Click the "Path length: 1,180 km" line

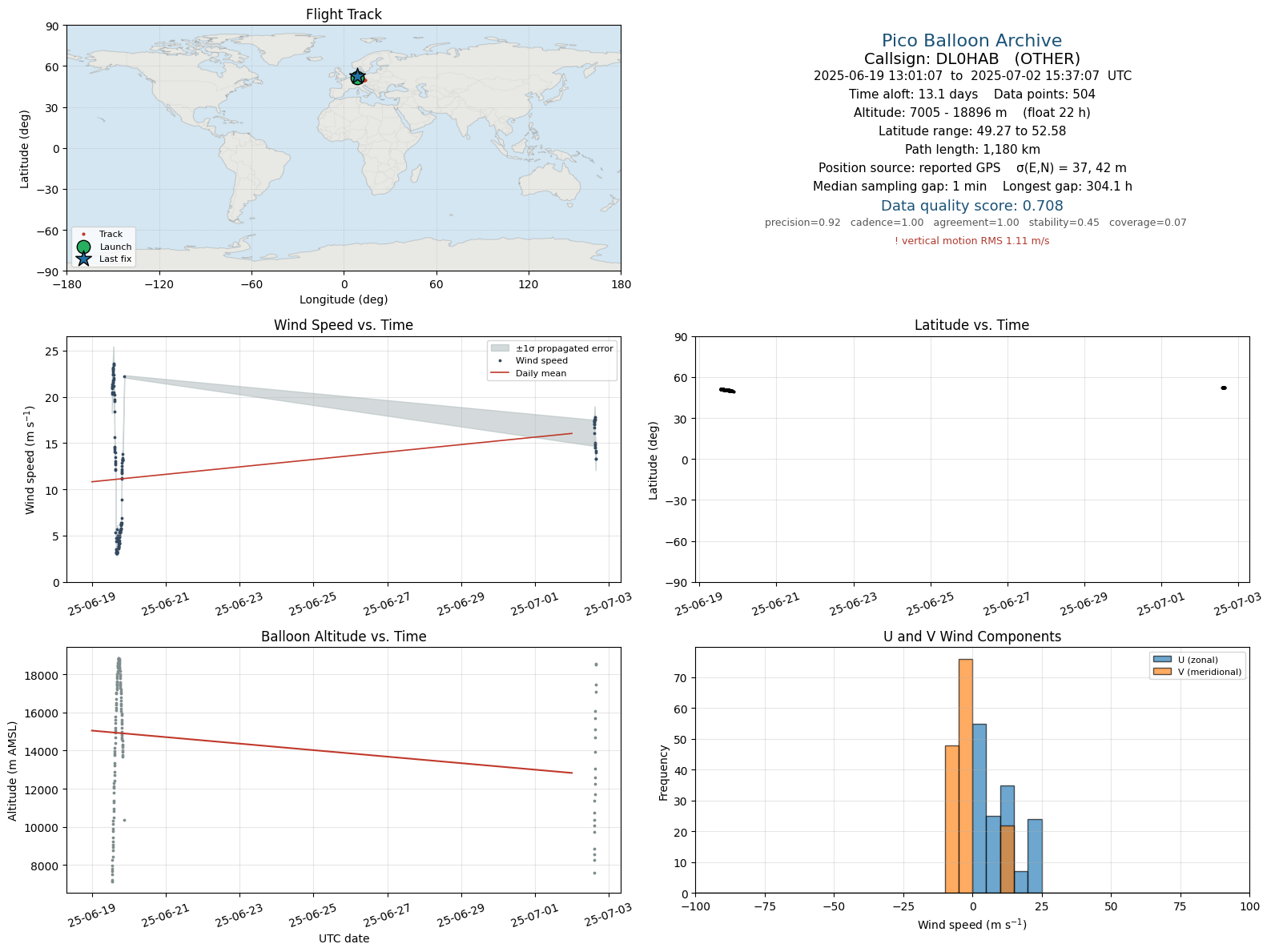pyautogui.click(x=972, y=150)
